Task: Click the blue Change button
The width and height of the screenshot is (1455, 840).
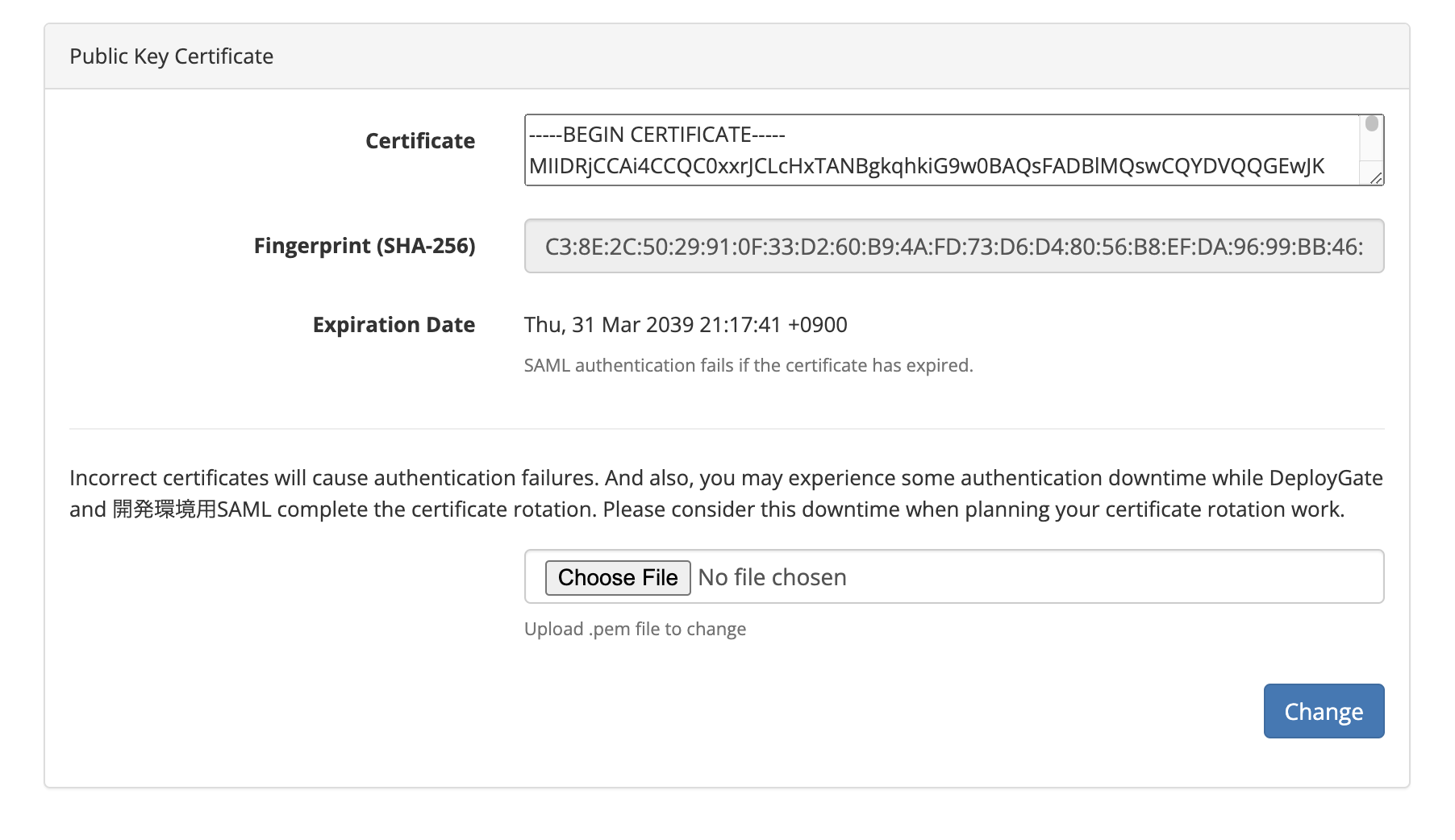Action: 1323,710
